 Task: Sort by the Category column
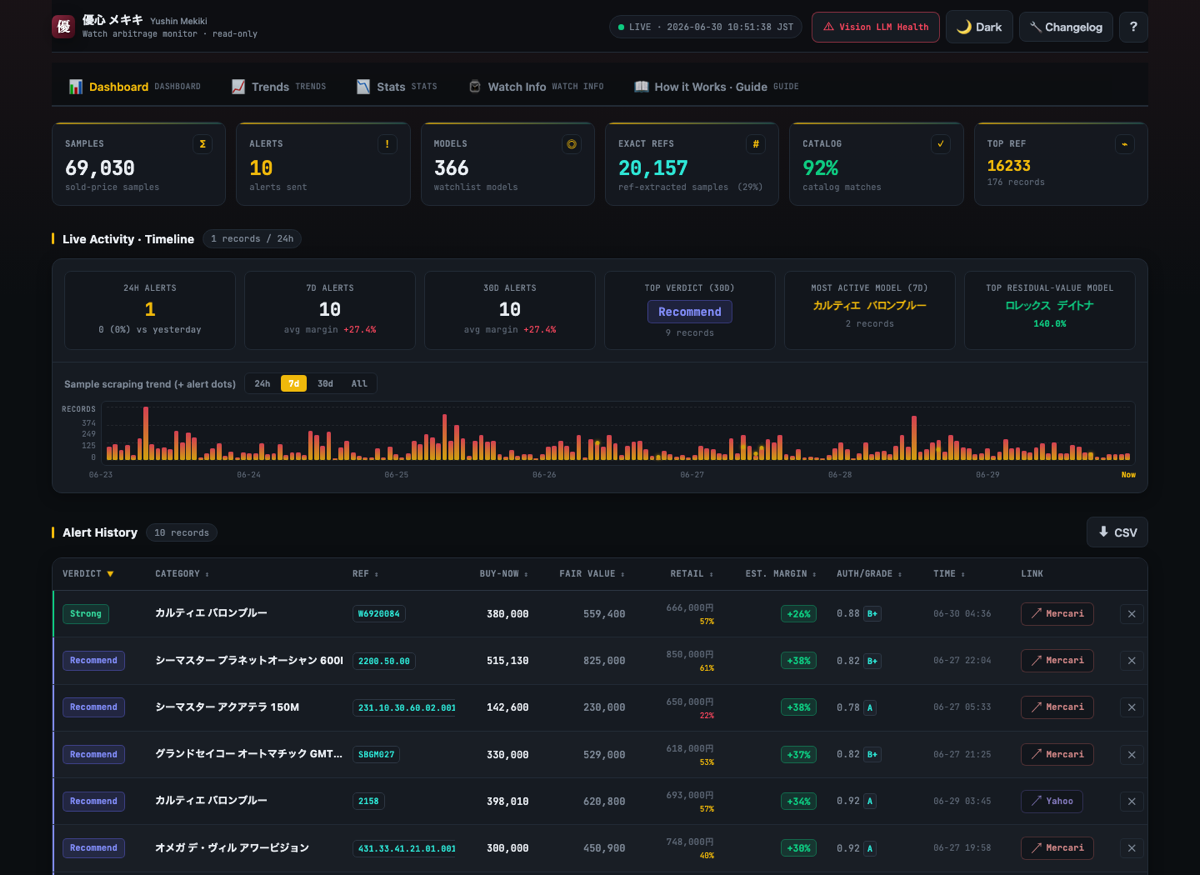point(182,574)
